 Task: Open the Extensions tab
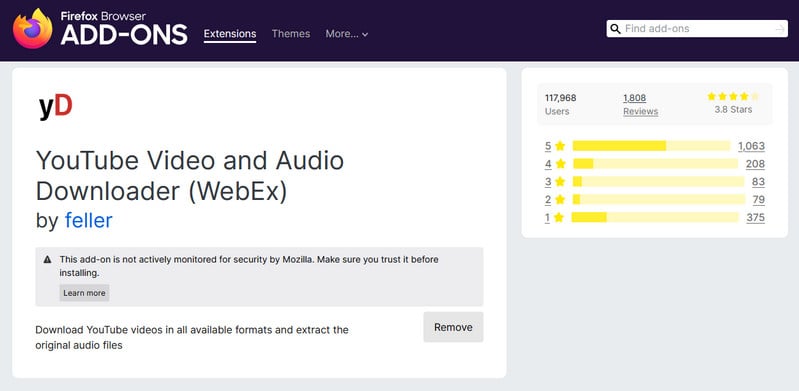coord(230,34)
